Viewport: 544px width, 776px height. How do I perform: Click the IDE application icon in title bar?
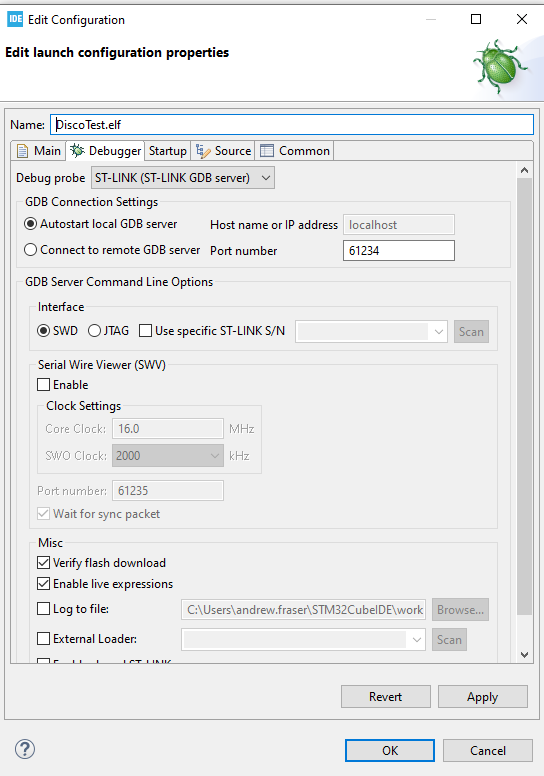point(15,19)
